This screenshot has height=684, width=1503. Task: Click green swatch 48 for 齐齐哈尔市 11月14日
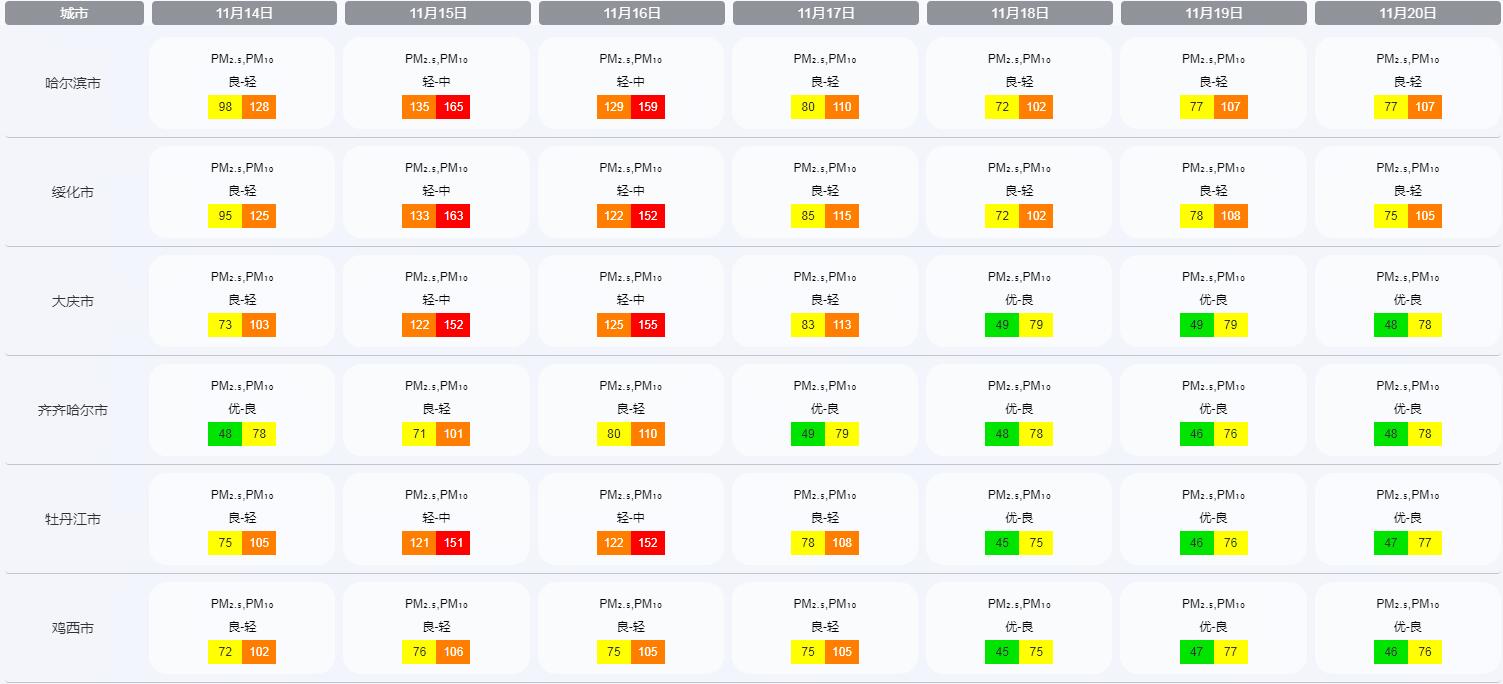[225, 434]
